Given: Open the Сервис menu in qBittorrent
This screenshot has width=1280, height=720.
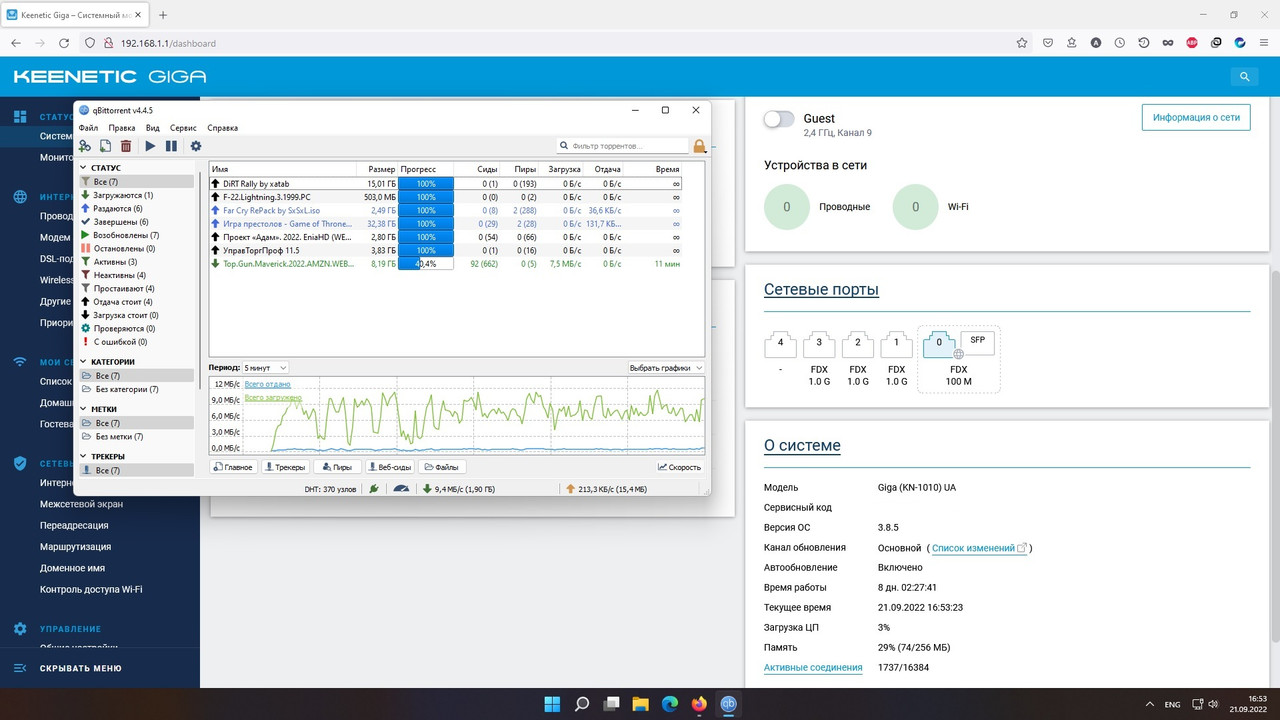Looking at the screenshot, I should (183, 128).
